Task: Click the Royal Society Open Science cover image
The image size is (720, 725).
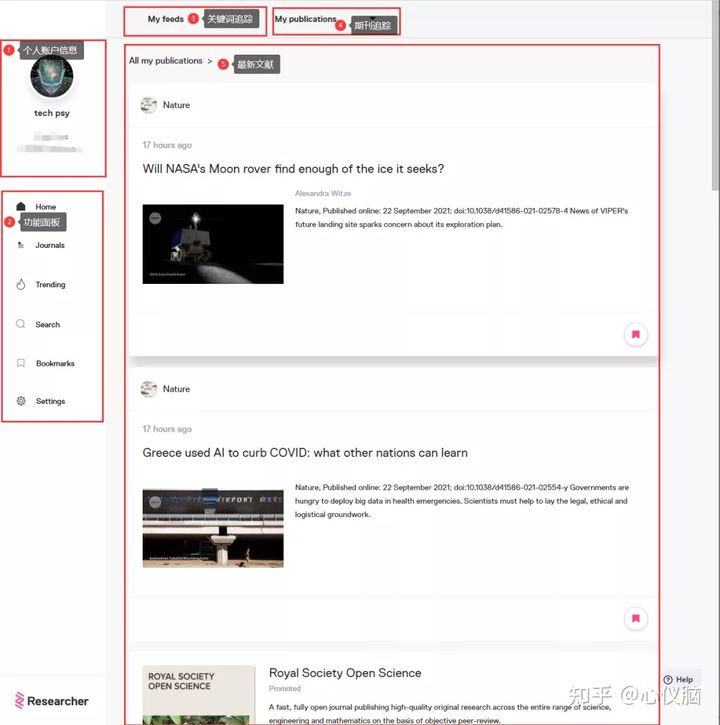Action: pyautogui.click(x=199, y=695)
